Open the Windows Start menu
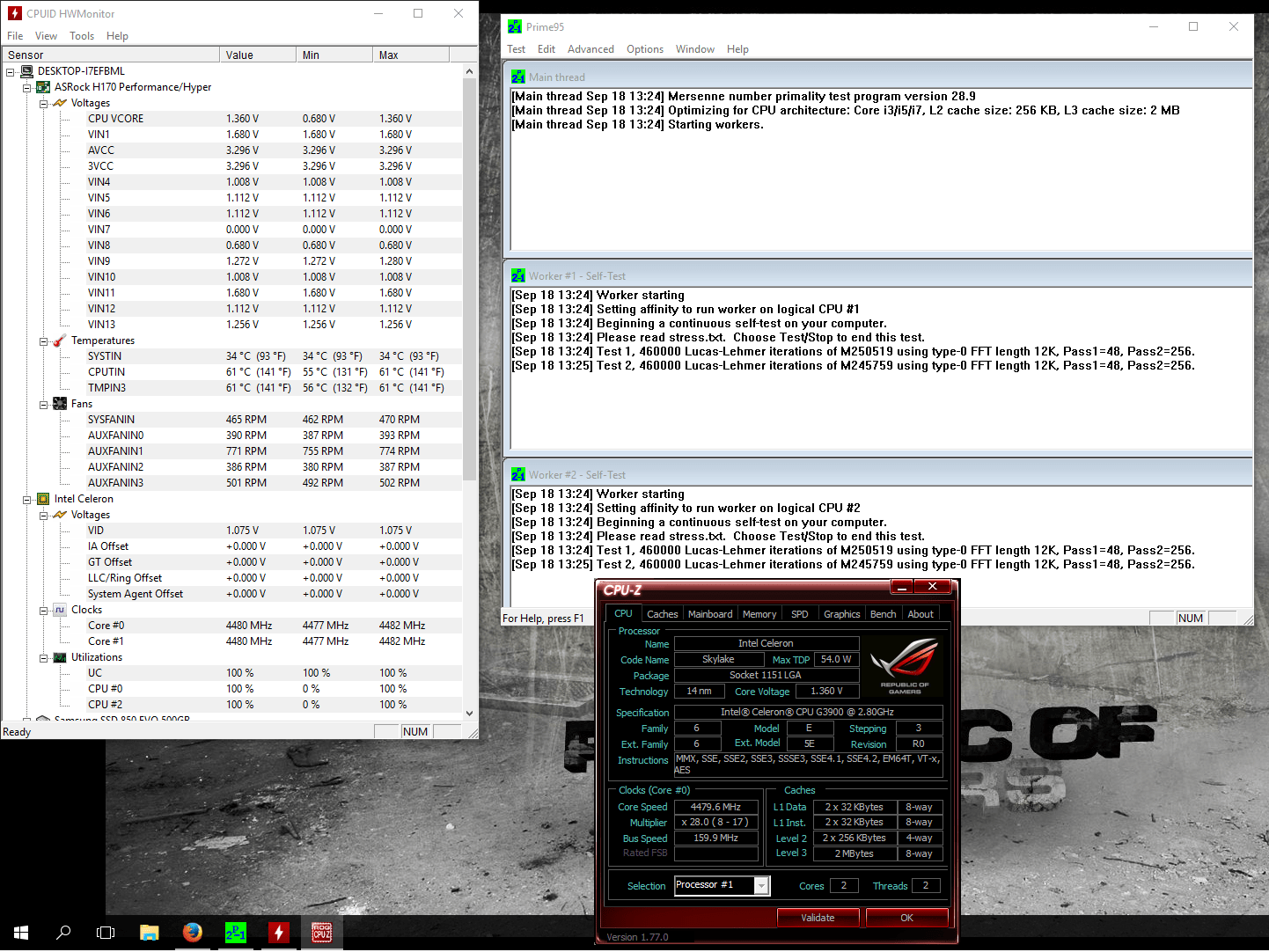Image resolution: width=1269 pixels, height=952 pixels. point(21,933)
